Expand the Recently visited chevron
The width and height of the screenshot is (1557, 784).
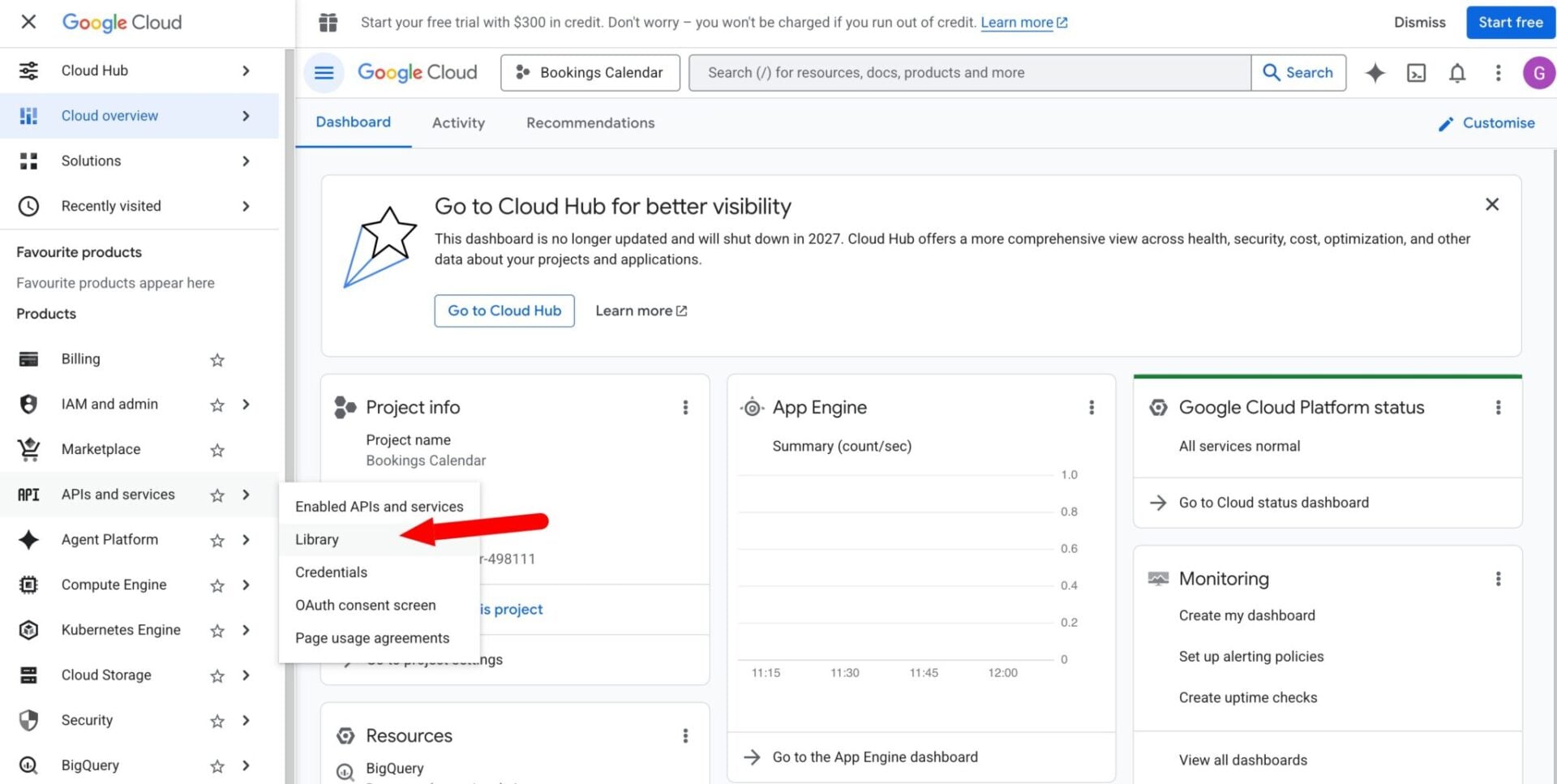coord(246,206)
